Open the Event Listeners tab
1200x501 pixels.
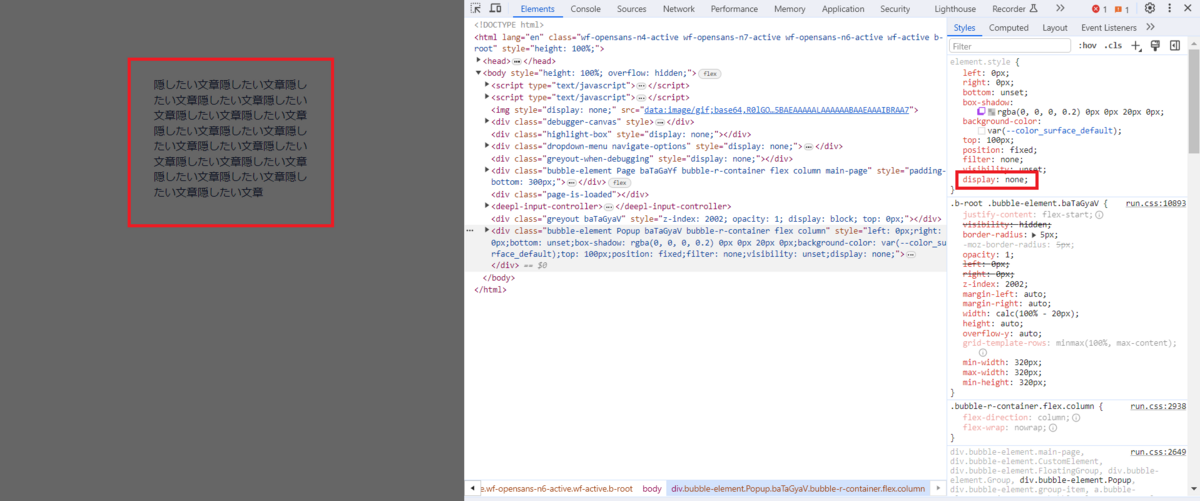click(1109, 28)
